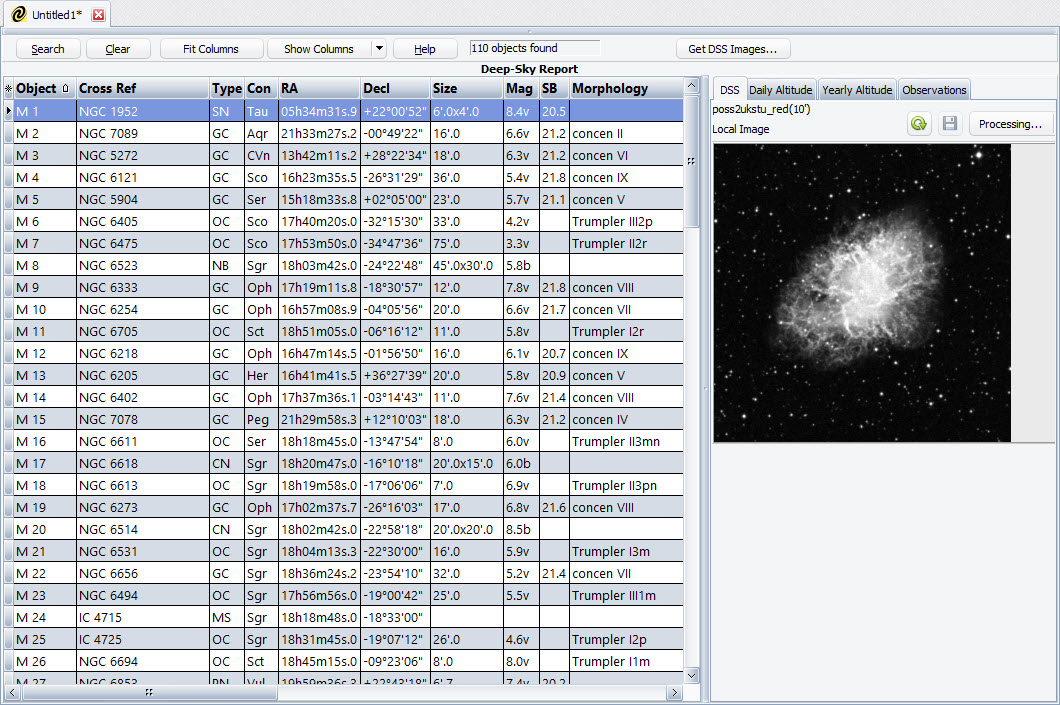This screenshot has width=1060, height=705.
Task: Click the Fit Columns button
Action: 211,49
